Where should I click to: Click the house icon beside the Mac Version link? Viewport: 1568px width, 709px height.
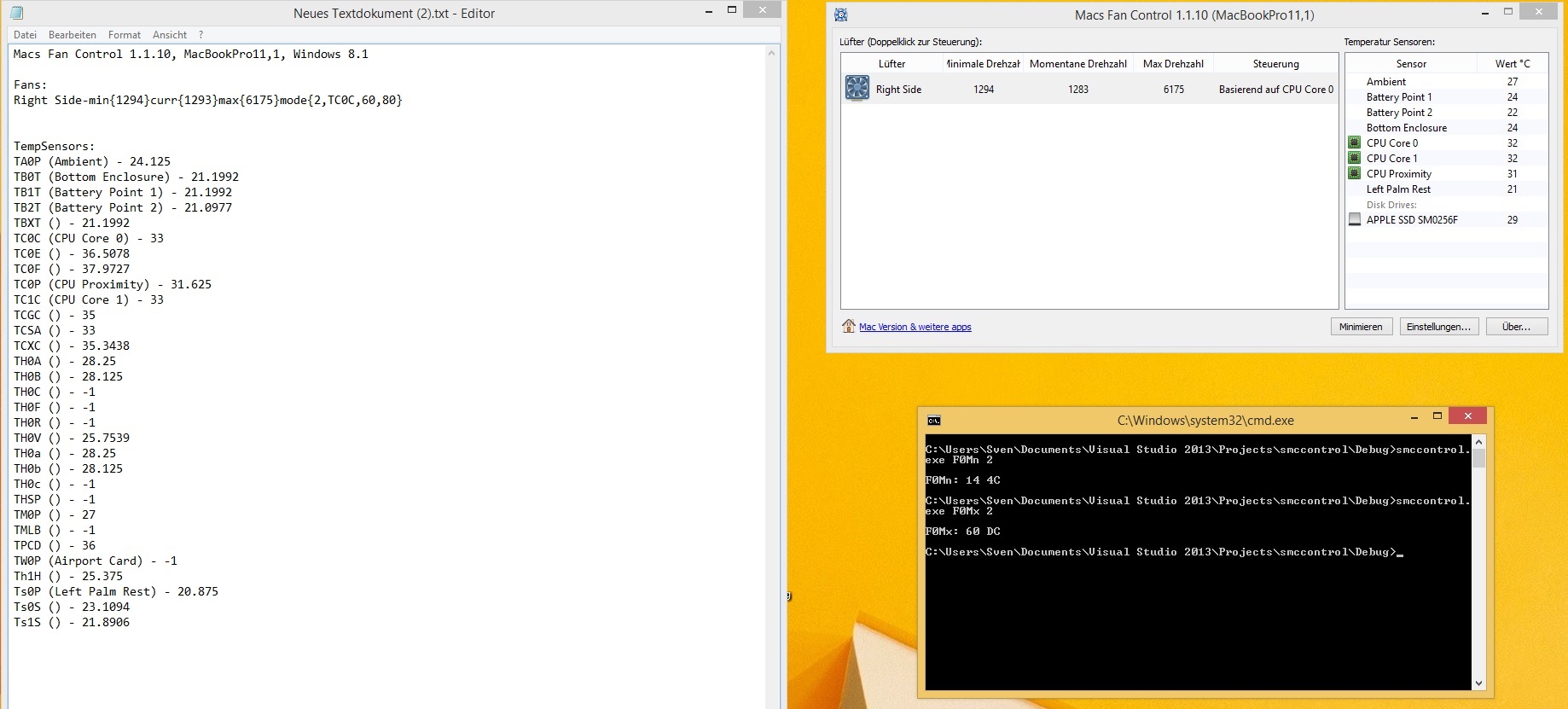tap(849, 326)
